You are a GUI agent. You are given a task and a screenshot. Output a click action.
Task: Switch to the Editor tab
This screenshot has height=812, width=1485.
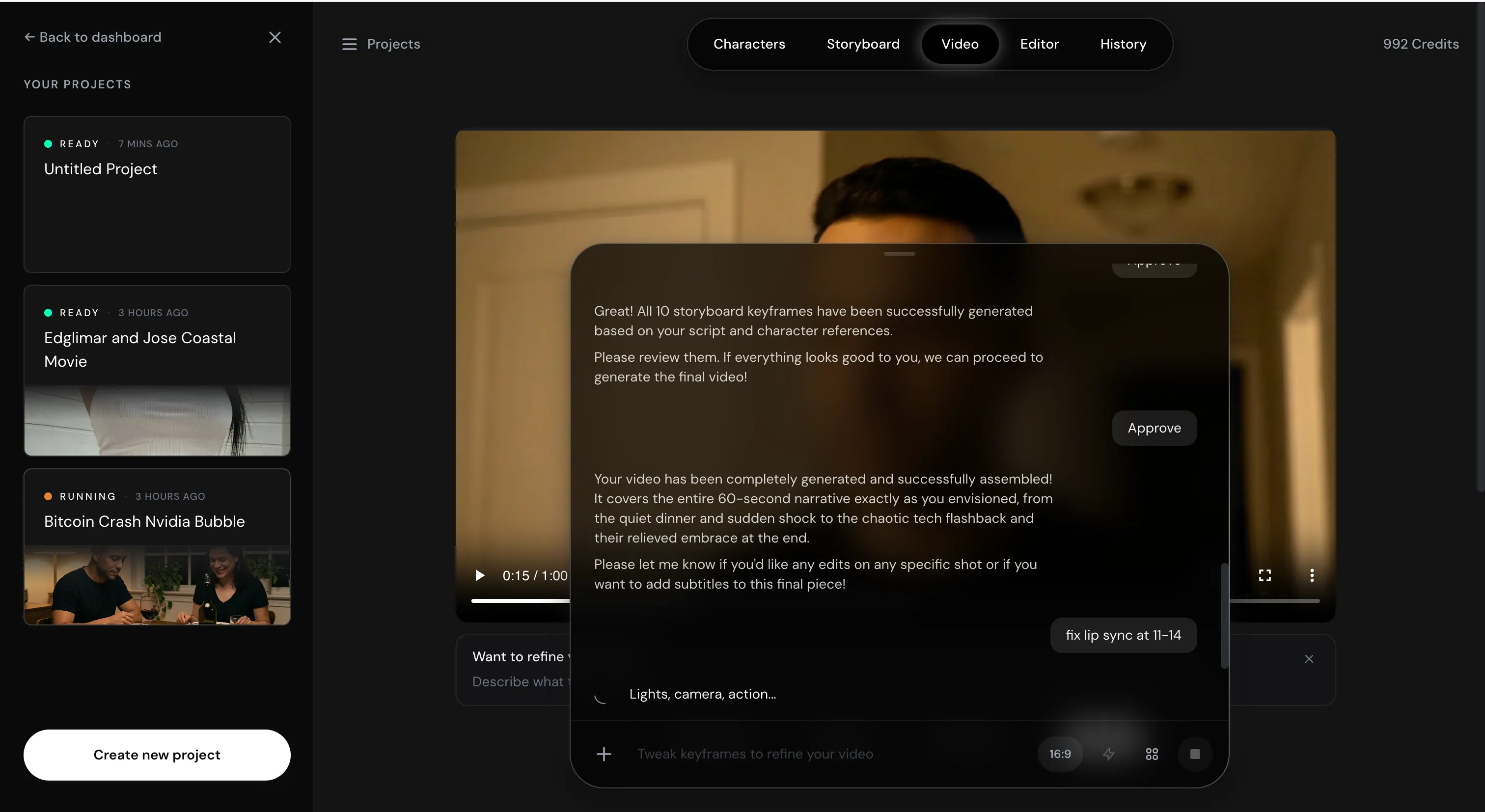(1039, 44)
